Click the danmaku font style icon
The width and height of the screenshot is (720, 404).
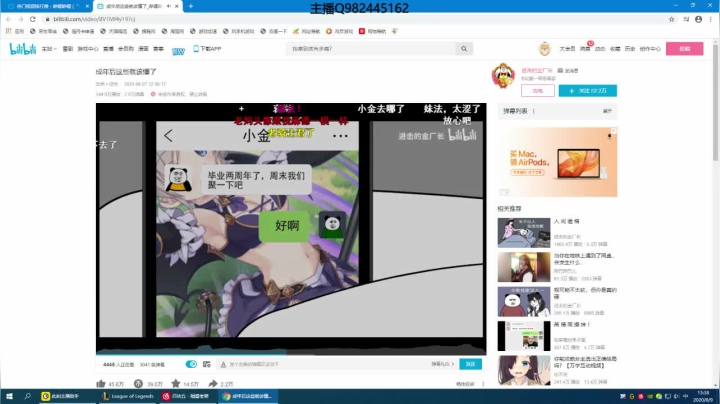[223, 364]
